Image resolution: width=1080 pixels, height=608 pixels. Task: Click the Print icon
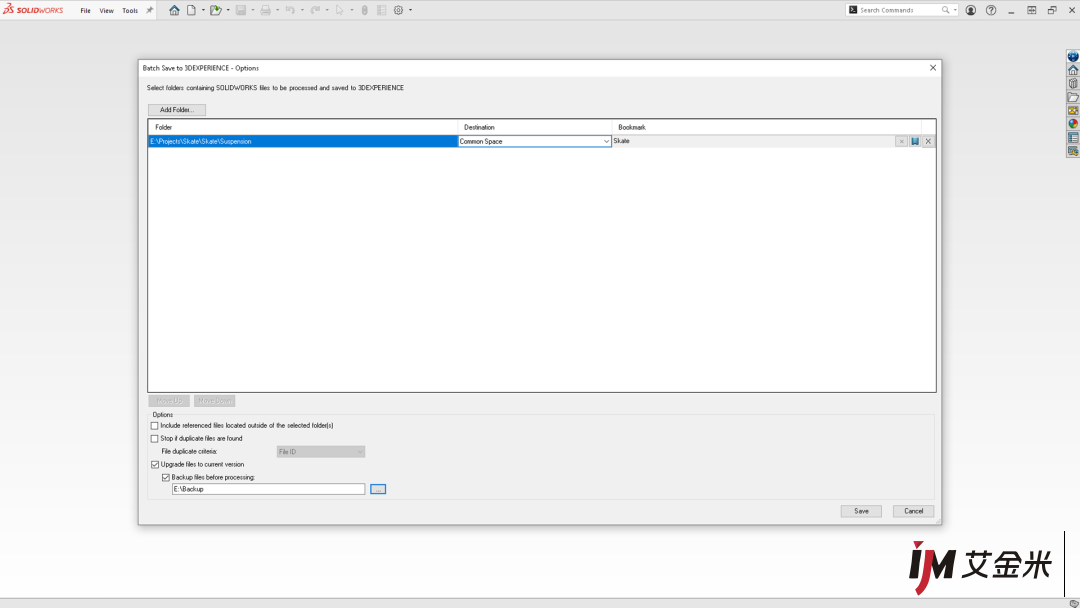tap(266, 10)
